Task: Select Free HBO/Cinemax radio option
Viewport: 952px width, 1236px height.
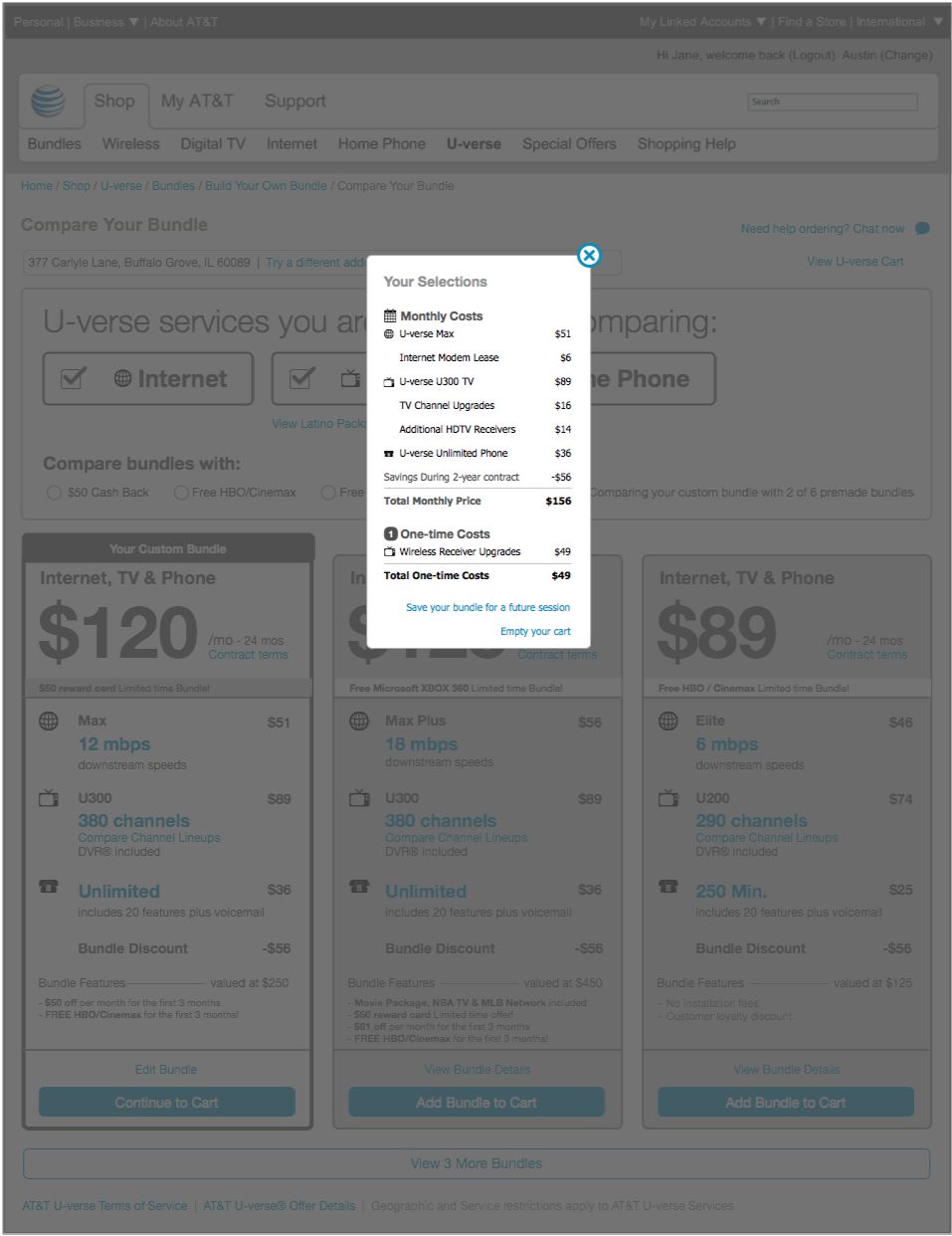Action: [181, 493]
